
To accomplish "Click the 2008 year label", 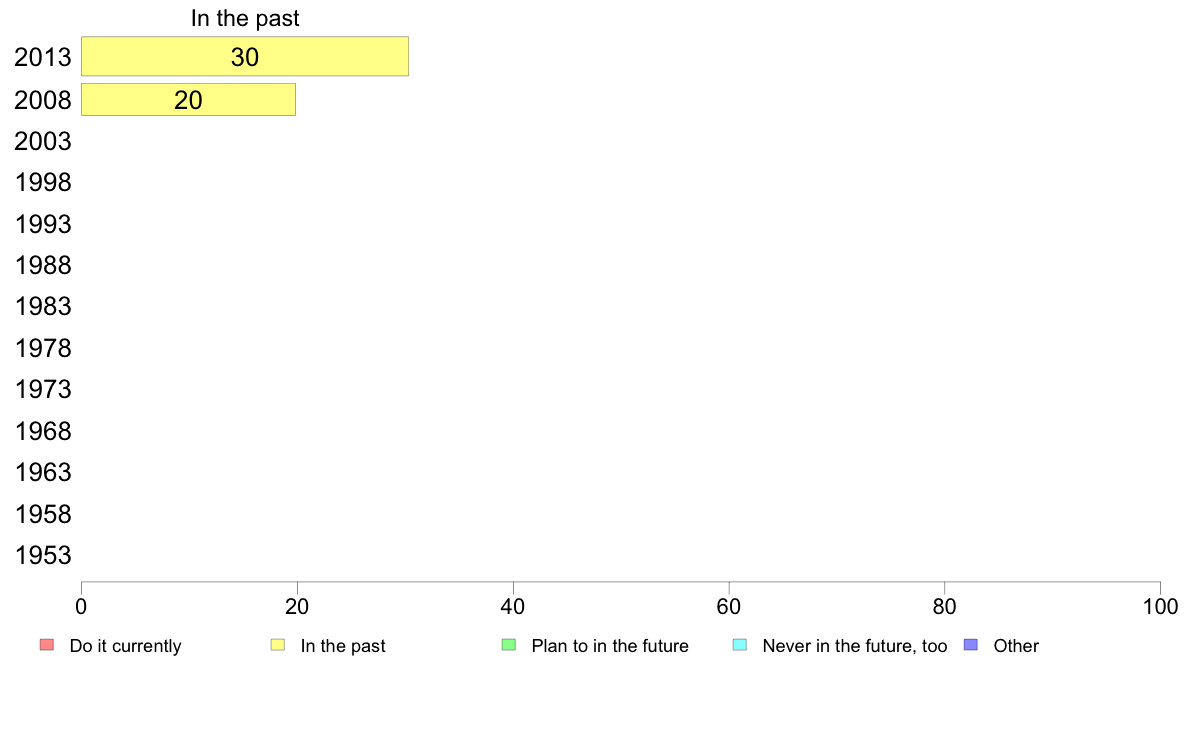I will click(x=42, y=100).
